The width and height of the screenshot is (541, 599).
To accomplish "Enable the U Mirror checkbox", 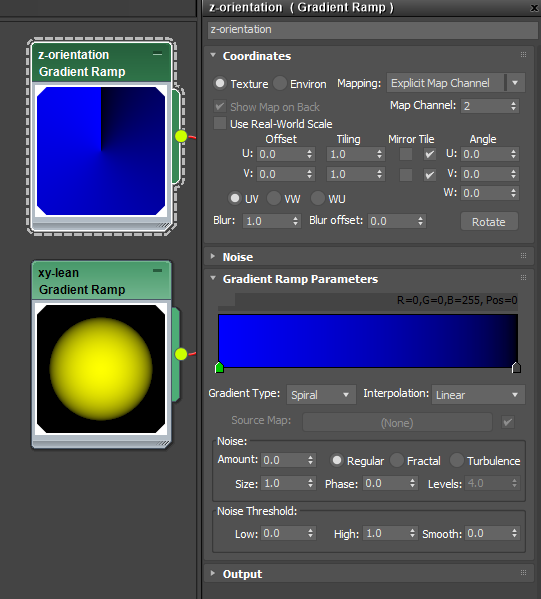I will click(x=406, y=154).
